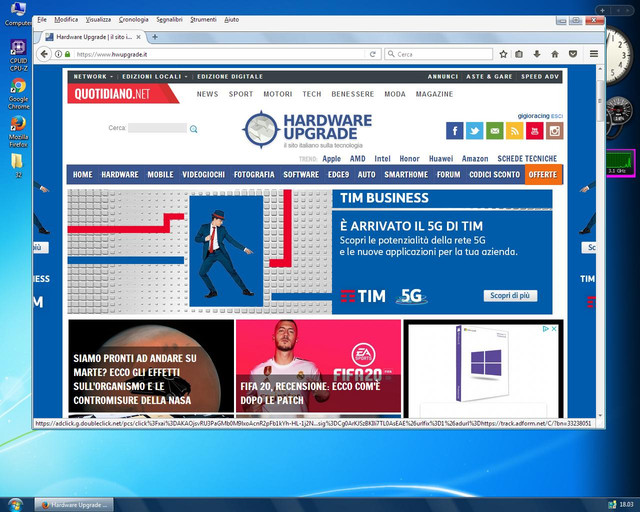Screen dimensions: 640x512
Task: Bookmark this page with the star icon
Action: [x=503, y=54]
